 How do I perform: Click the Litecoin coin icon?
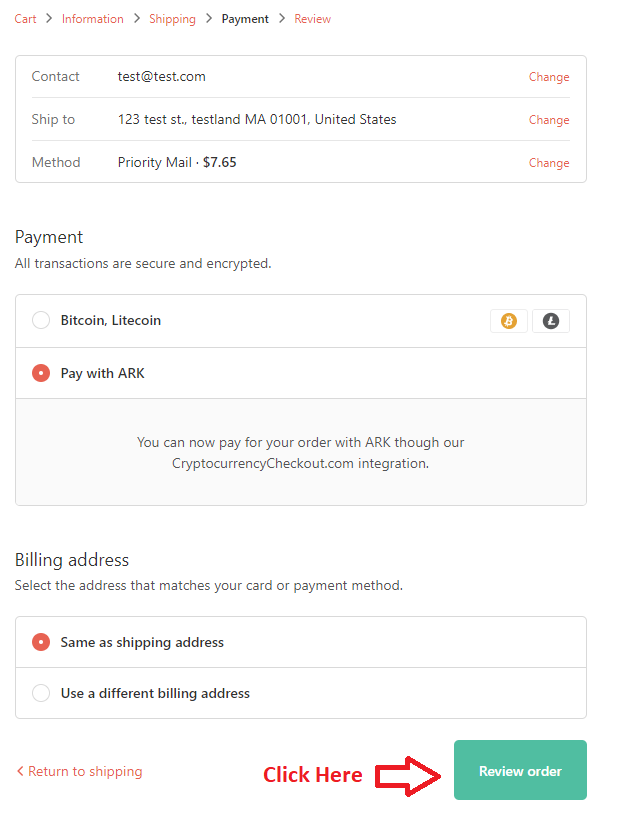click(x=551, y=321)
